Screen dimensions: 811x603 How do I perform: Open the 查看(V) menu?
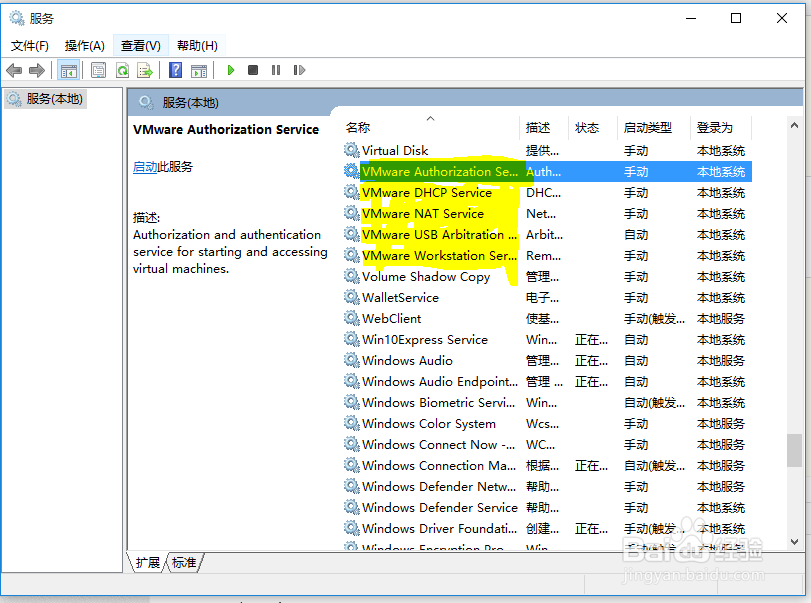[141, 46]
